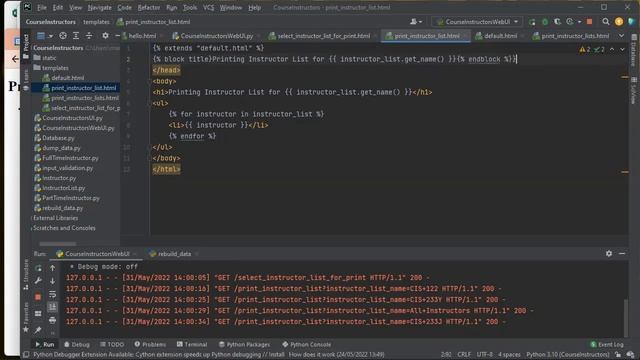The width and height of the screenshot is (640, 360).
Task: Click the Profile icon in the main toolbar
Action: pos(570,22)
